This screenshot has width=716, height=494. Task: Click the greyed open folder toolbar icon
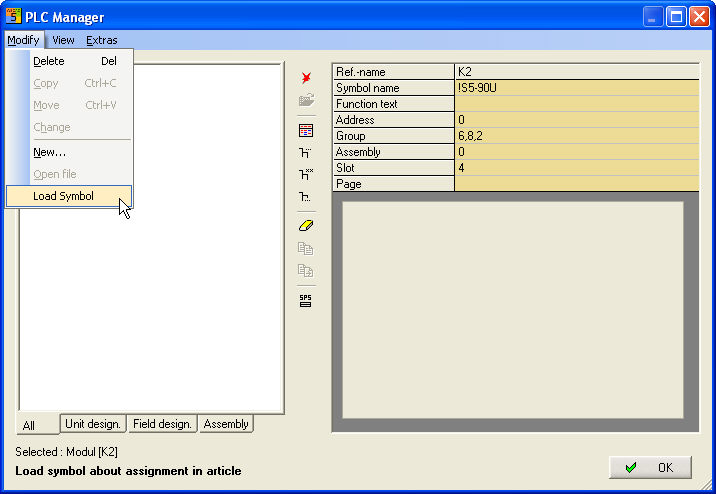tap(306, 100)
